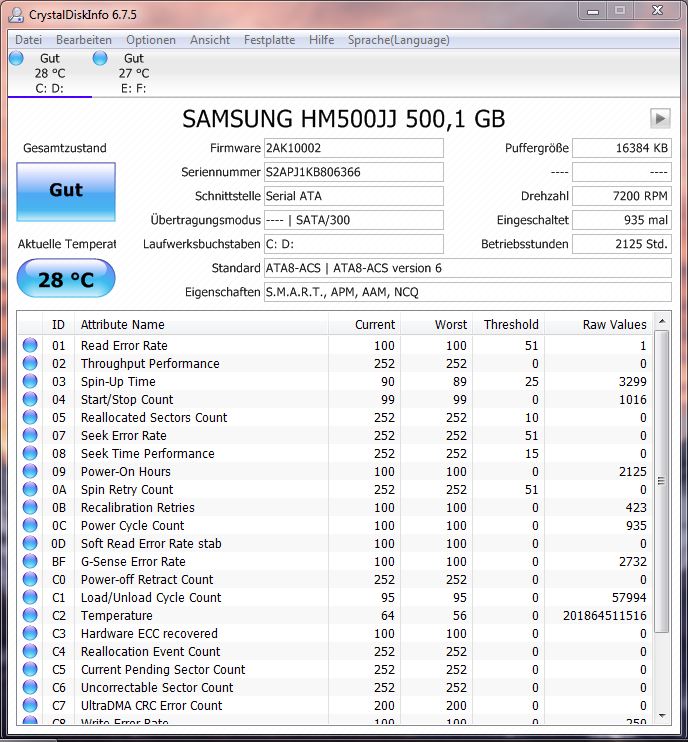Click the status circle for Temperature attribute
Image resolution: width=688 pixels, height=742 pixels.
click(x=30, y=615)
